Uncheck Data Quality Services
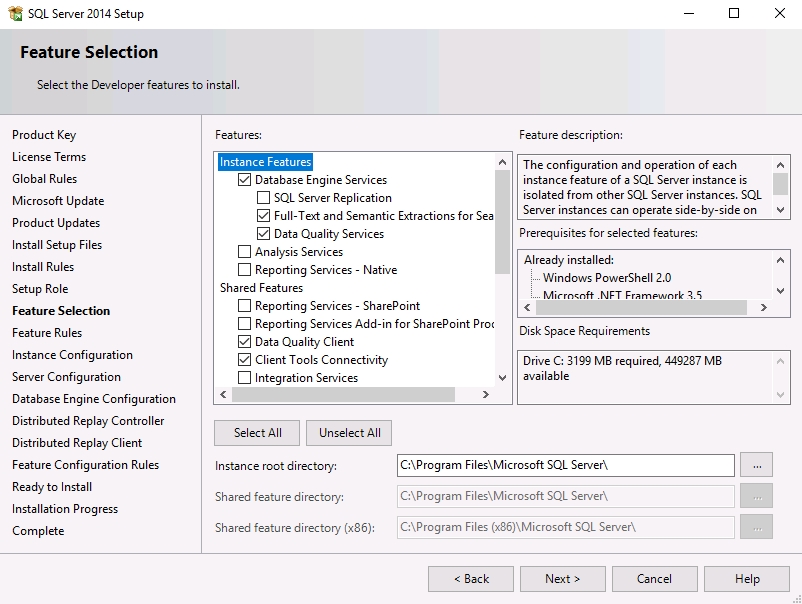Screen dimensions: 802x604 pyautogui.click(x=263, y=233)
